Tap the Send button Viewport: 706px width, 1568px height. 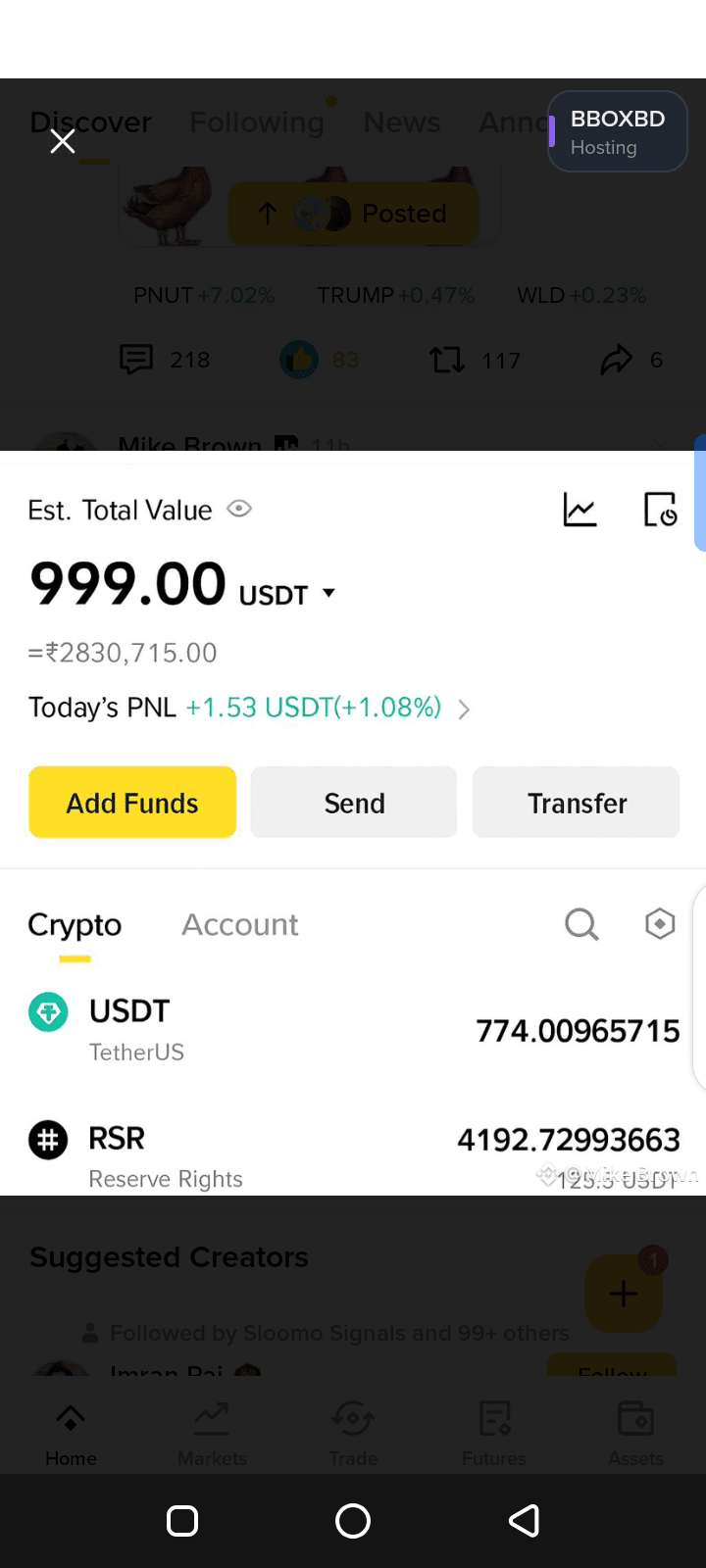(x=354, y=803)
